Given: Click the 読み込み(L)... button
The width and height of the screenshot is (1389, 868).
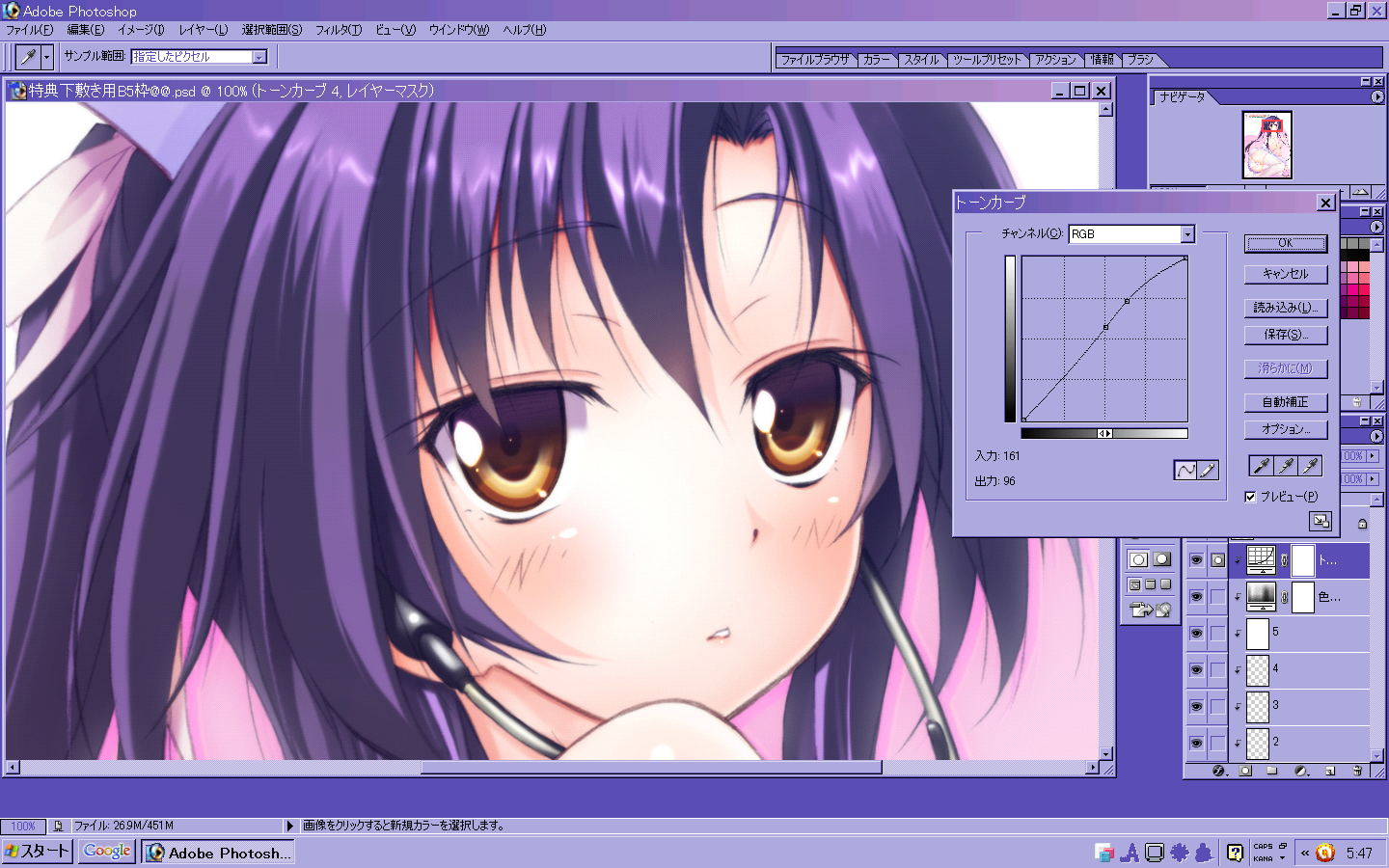Looking at the screenshot, I should pos(1285,308).
